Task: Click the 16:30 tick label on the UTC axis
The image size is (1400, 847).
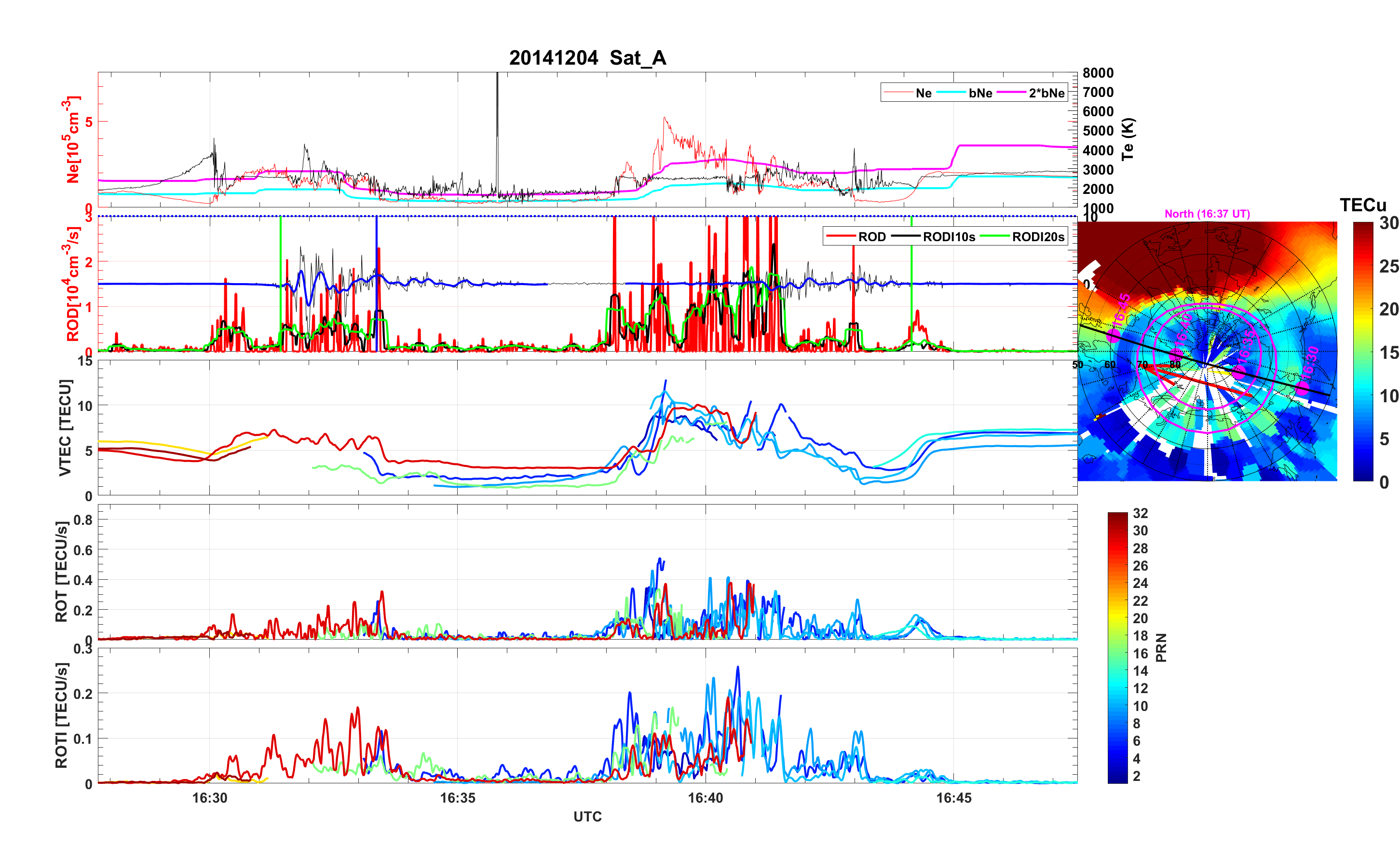Action: pyautogui.click(x=210, y=797)
